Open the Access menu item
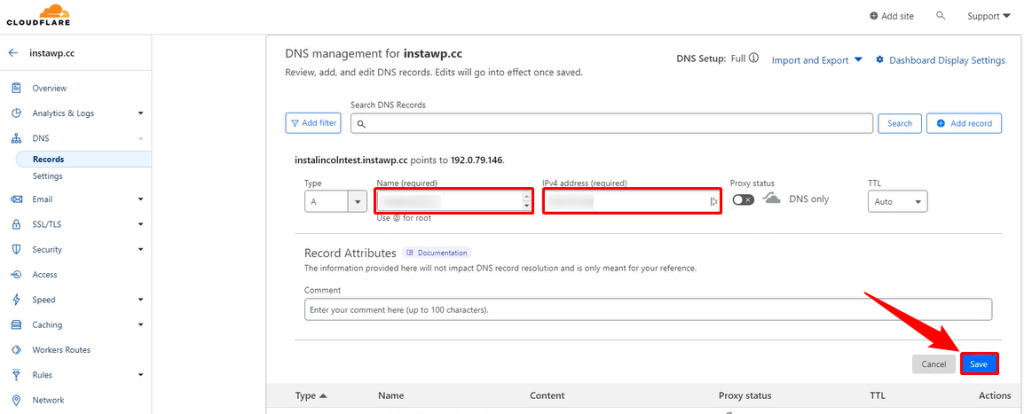 click(45, 275)
